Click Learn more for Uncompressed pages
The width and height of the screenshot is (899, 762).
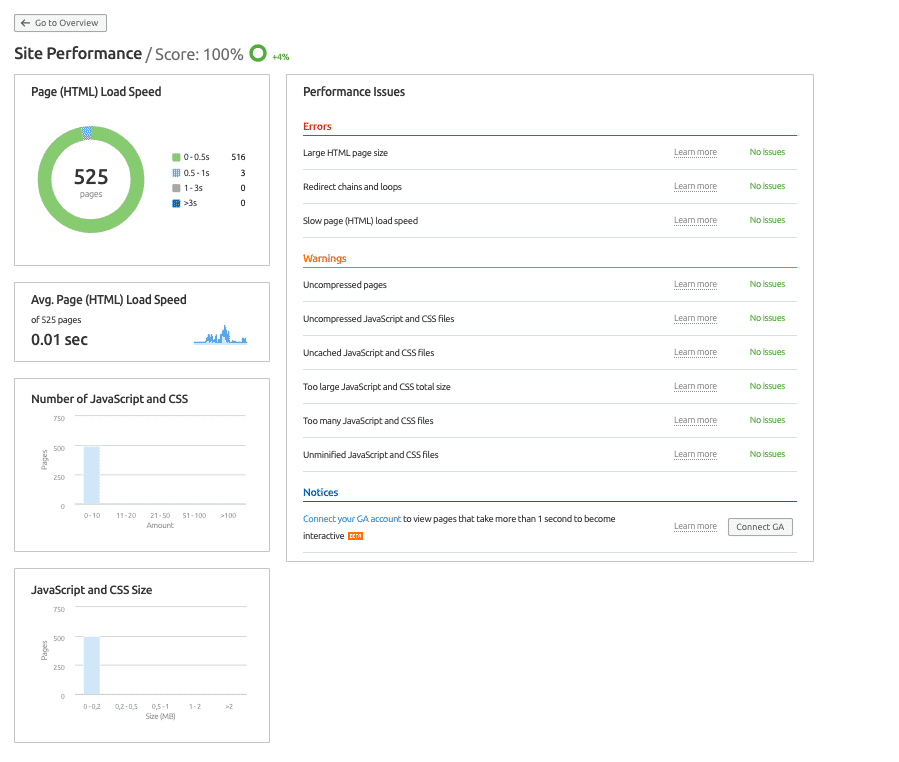[x=695, y=285]
